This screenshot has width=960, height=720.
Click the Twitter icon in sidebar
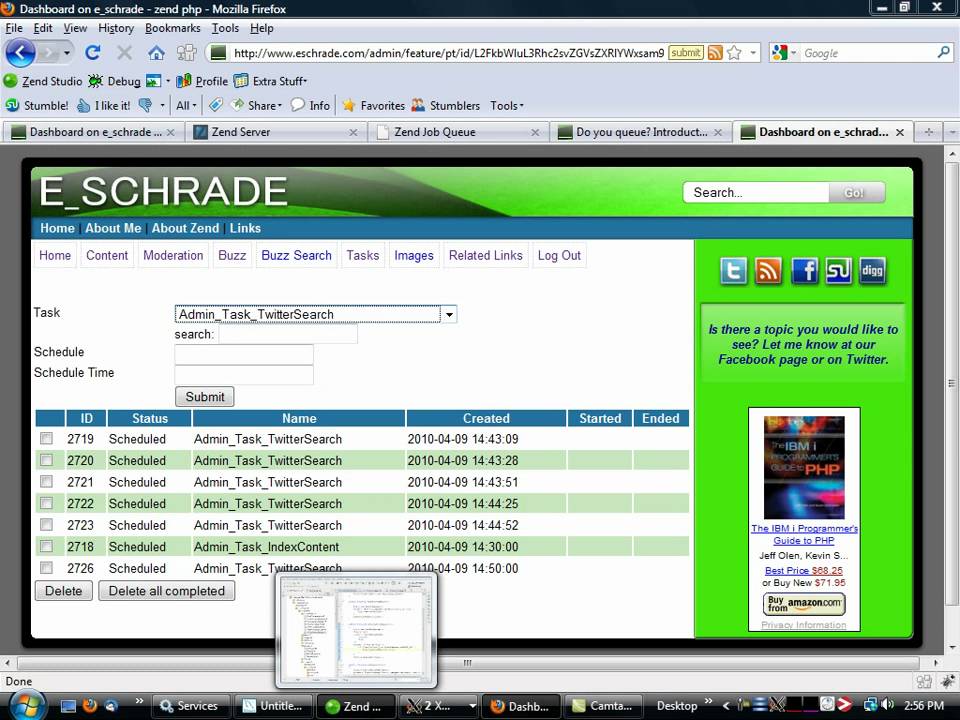point(733,271)
